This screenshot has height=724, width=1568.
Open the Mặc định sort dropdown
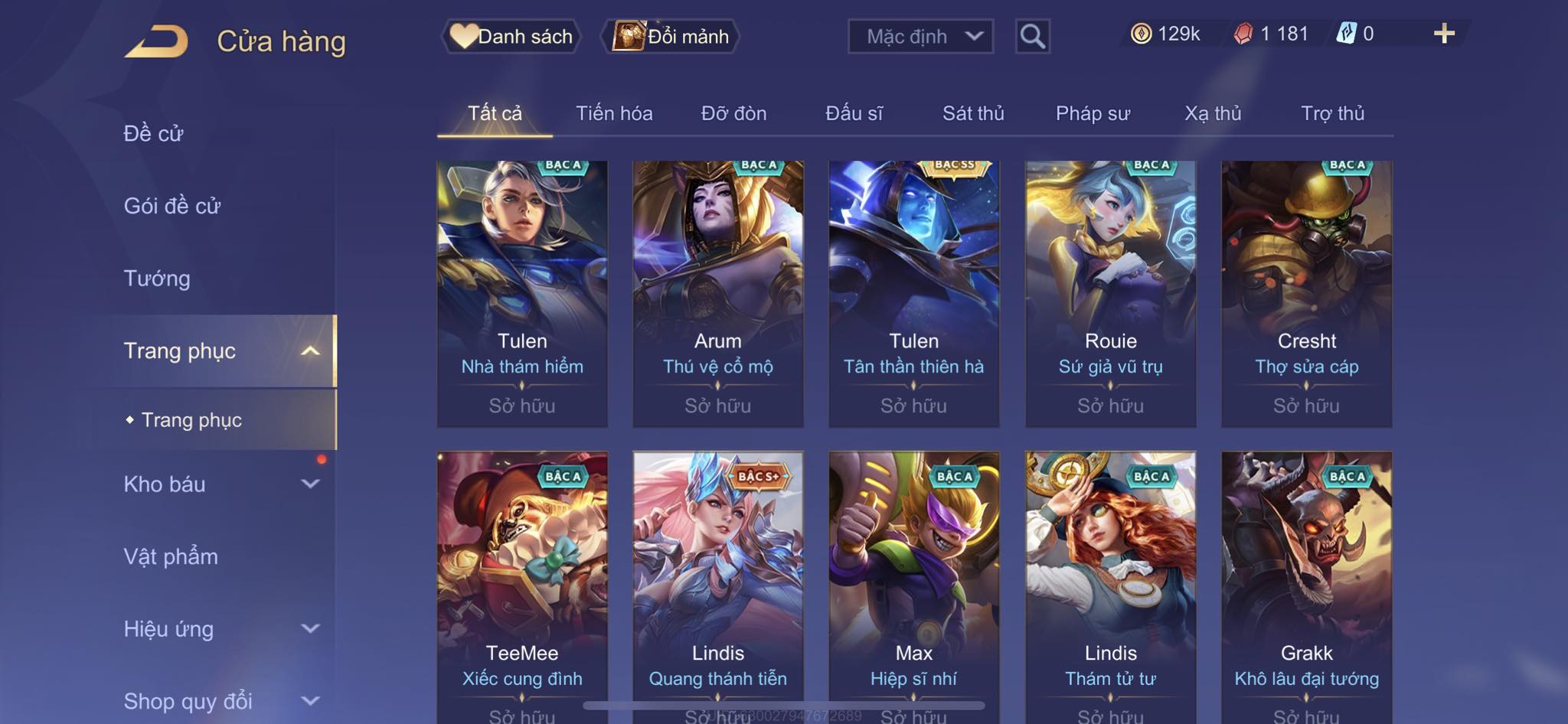coord(920,36)
